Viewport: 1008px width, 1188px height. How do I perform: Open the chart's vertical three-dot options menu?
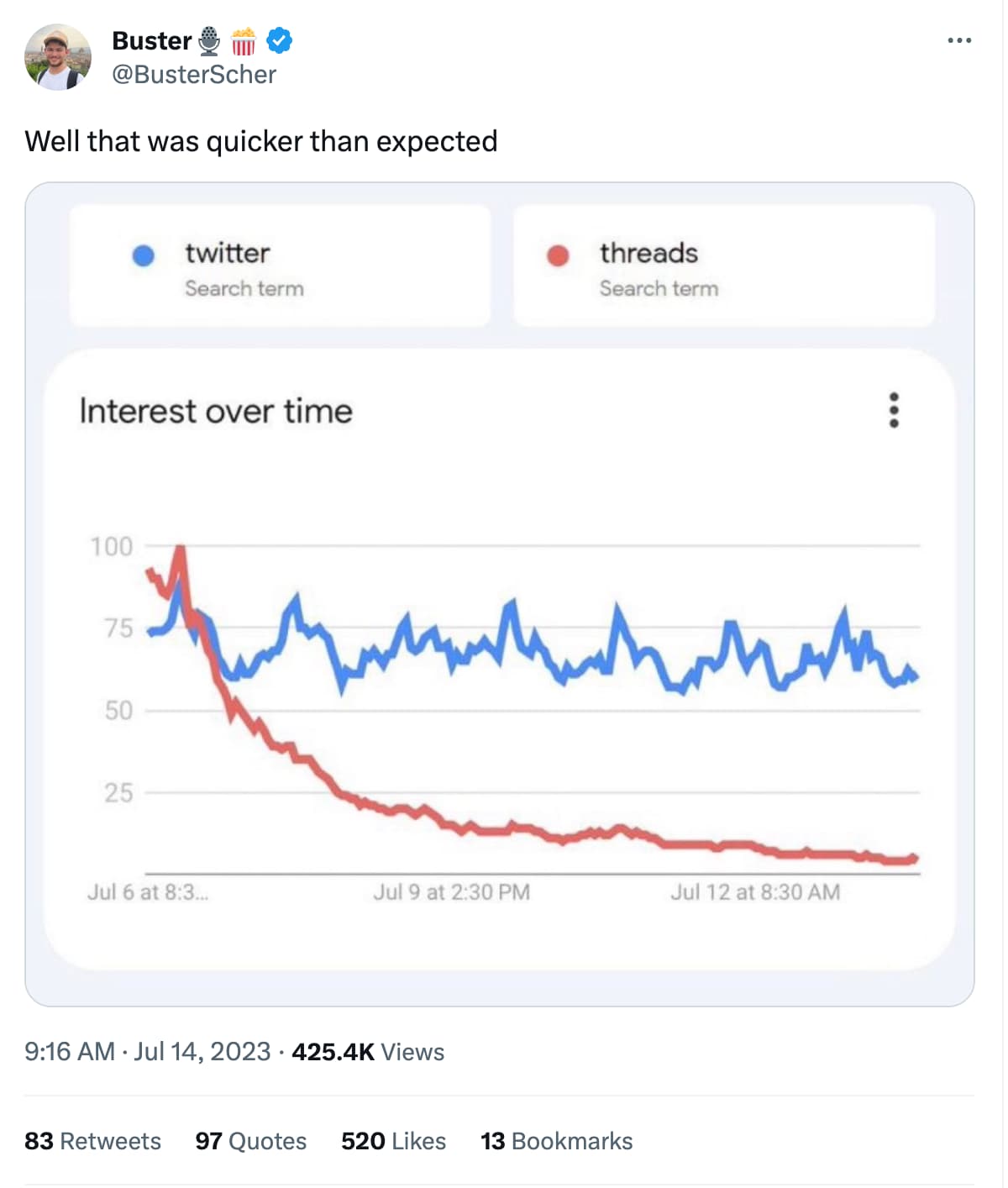click(894, 410)
